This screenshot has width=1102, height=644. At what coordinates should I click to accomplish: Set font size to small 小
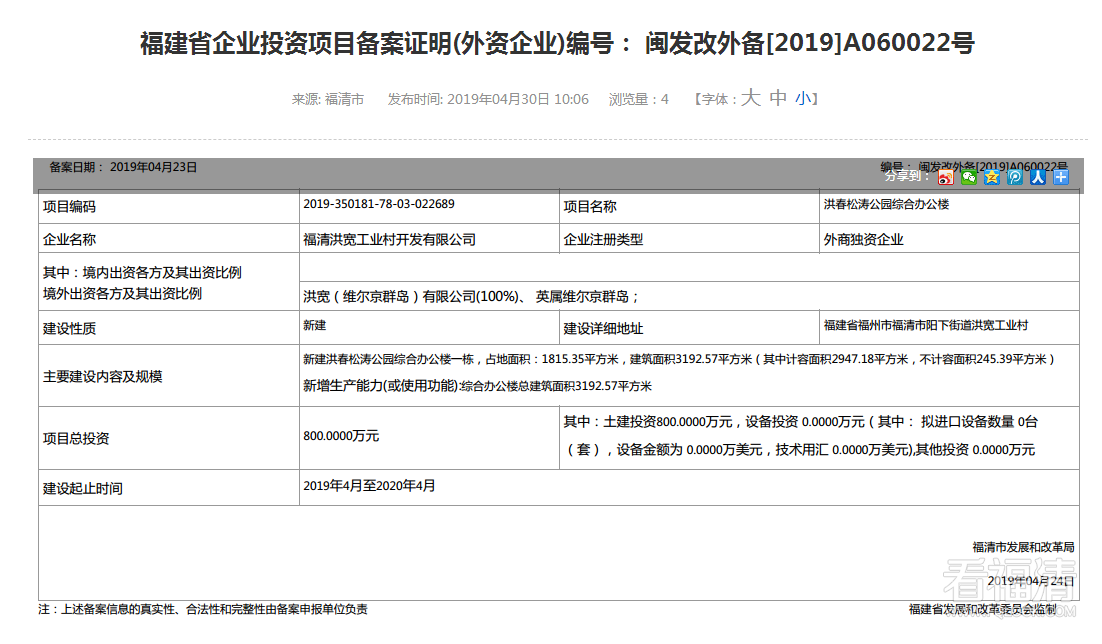coord(803,98)
